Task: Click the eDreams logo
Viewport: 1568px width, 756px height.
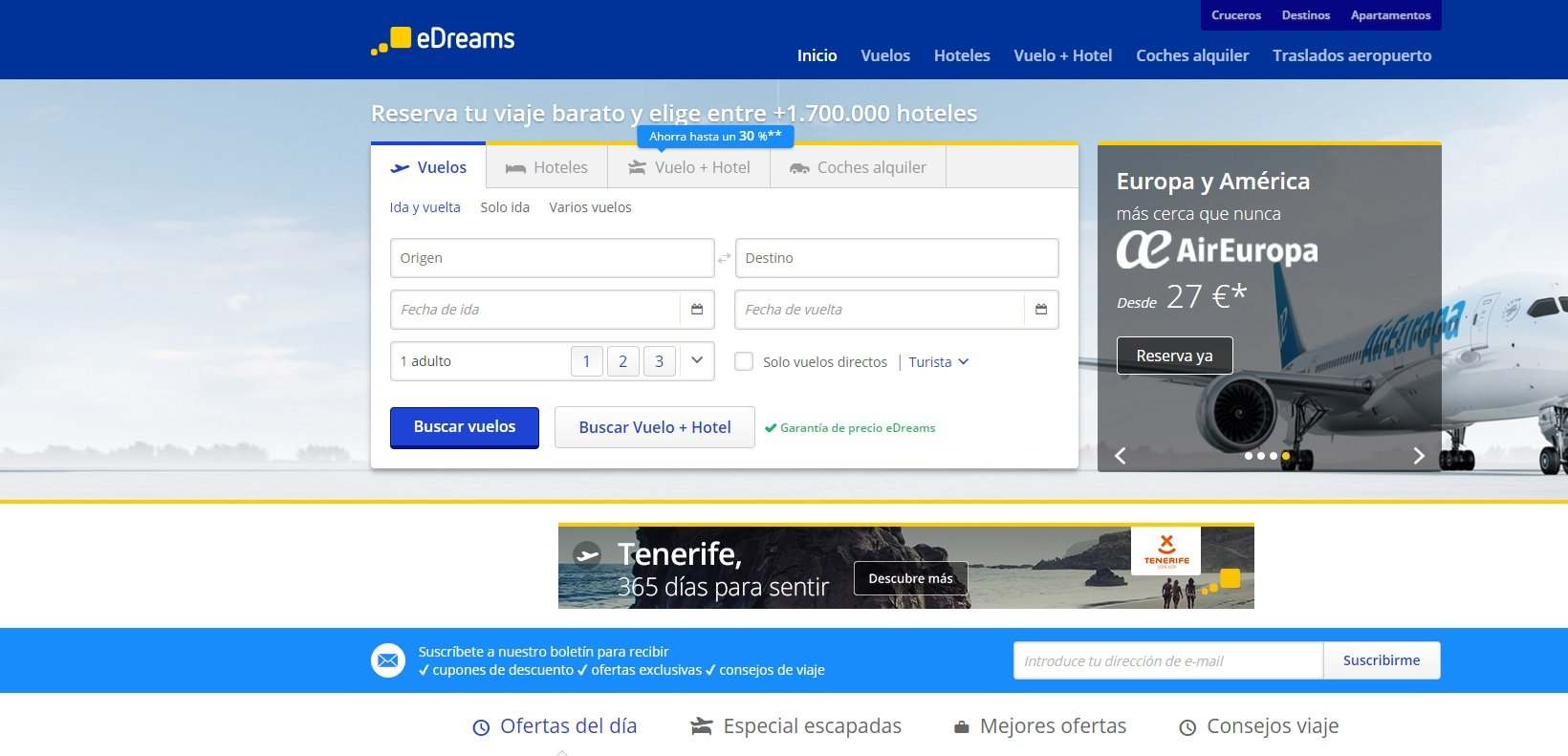Action: click(x=443, y=40)
